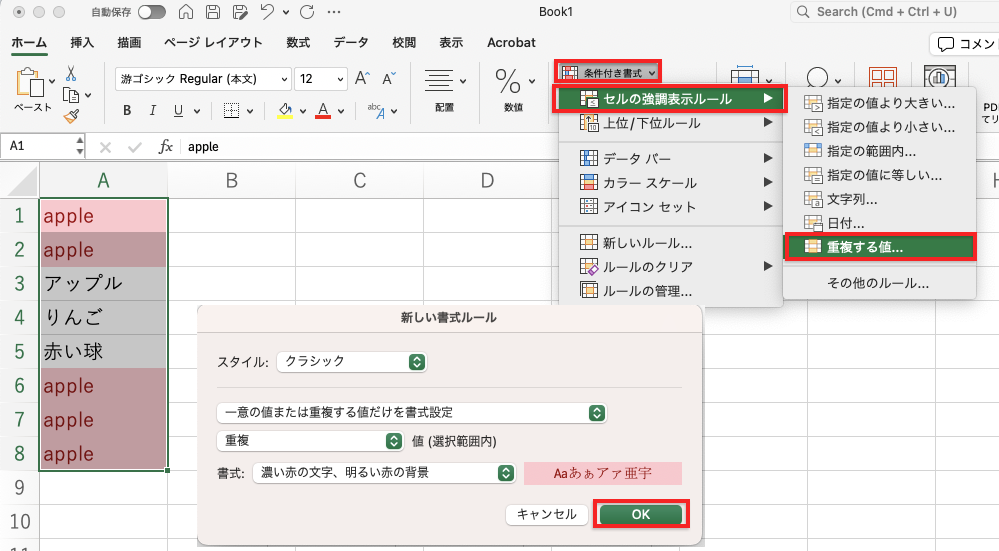This screenshot has width=999, height=551.
Task: Toggle Italic formatting
Action: (x=153, y=111)
